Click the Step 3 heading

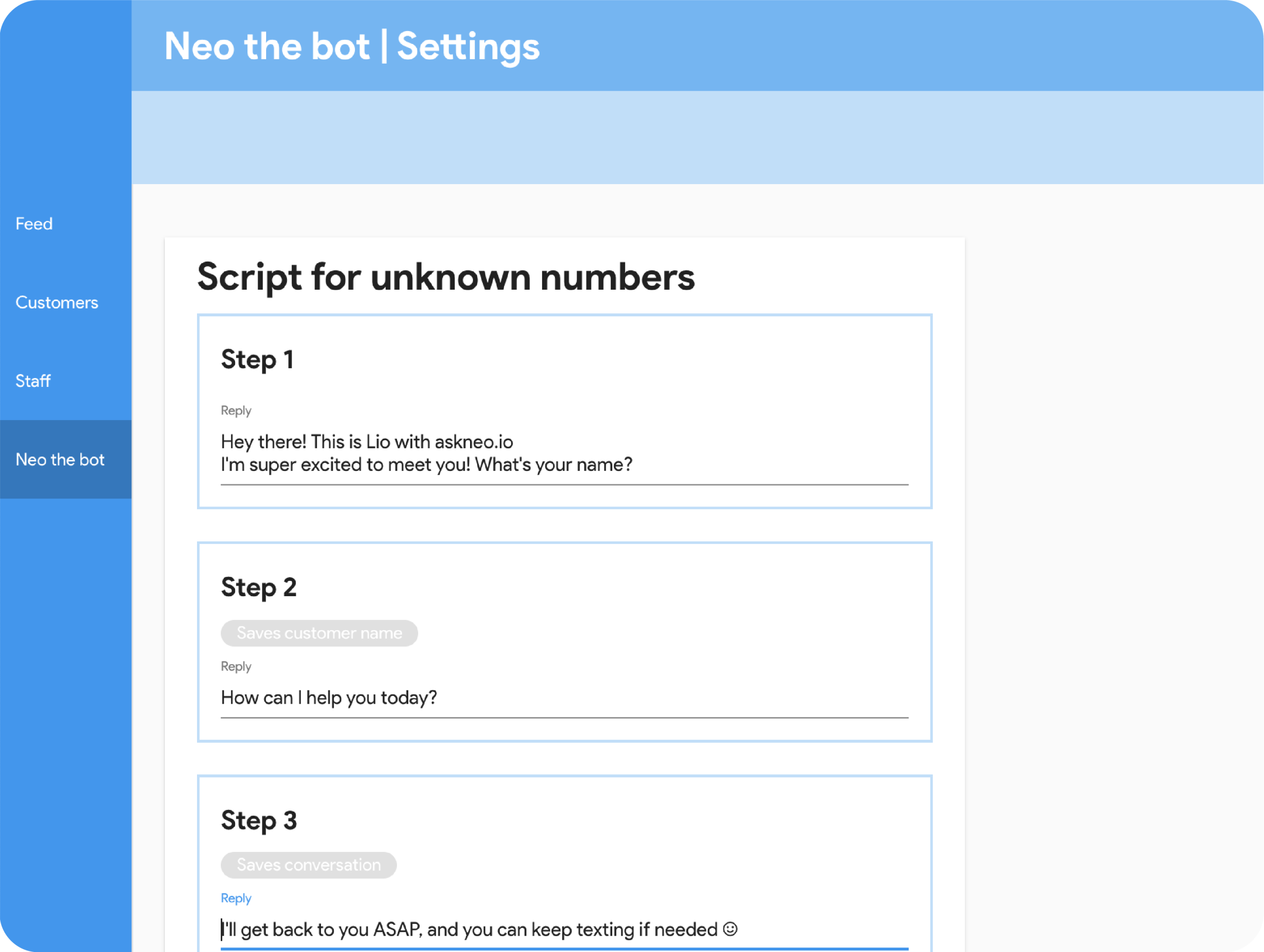(259, 821)
